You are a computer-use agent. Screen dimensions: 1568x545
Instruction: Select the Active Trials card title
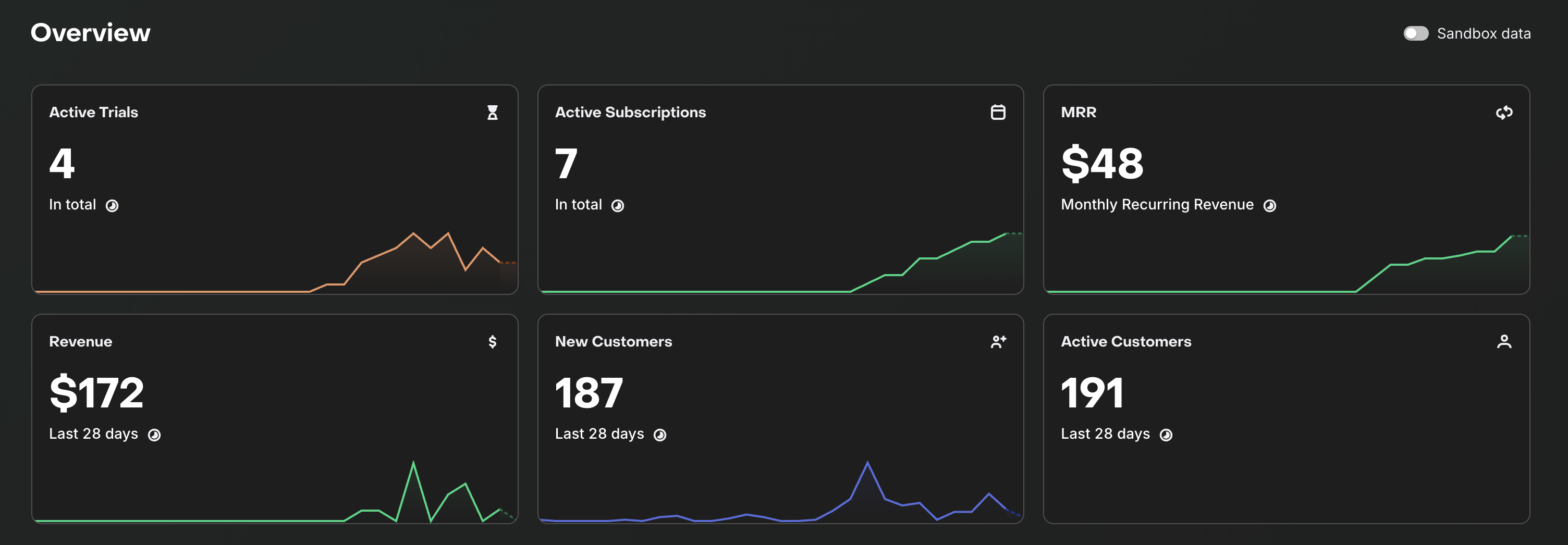click(94, 113)
